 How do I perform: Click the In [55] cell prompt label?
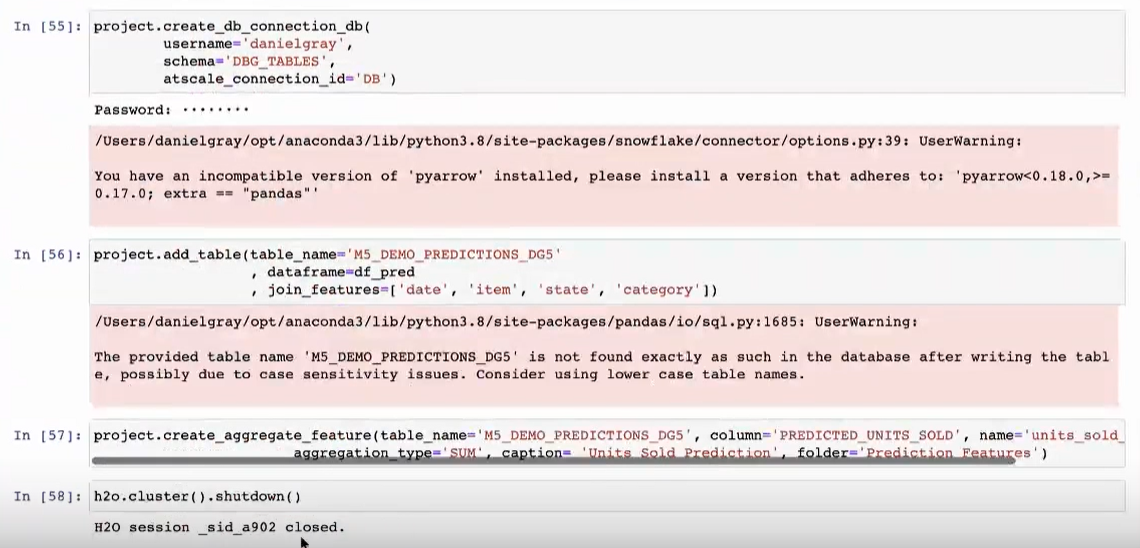(48, 26)
